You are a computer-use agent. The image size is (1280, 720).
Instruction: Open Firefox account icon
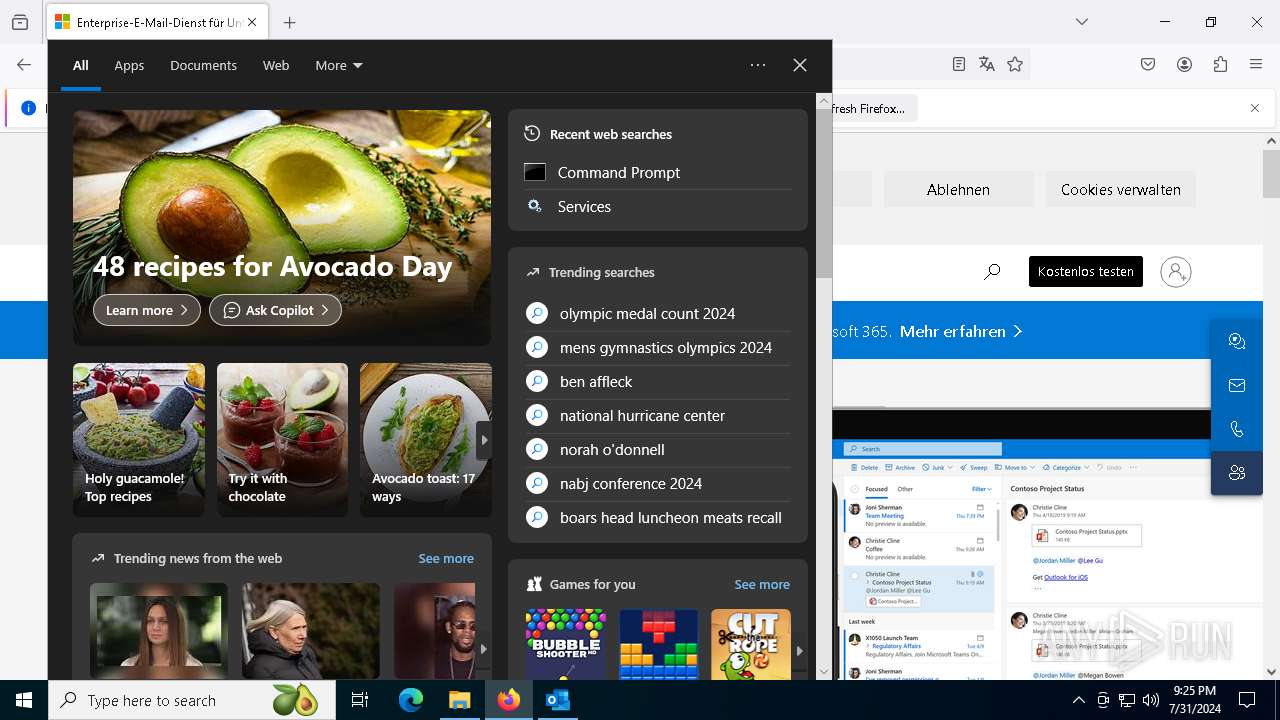pos(1184,64)
